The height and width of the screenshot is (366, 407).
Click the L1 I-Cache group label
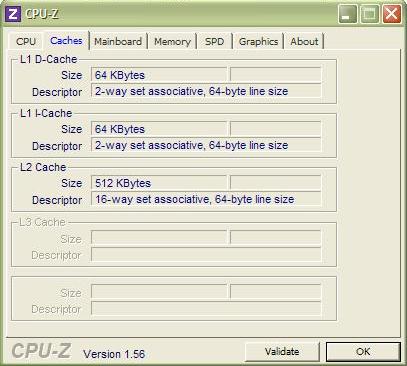pyautogui.click(x=46, y=113)
